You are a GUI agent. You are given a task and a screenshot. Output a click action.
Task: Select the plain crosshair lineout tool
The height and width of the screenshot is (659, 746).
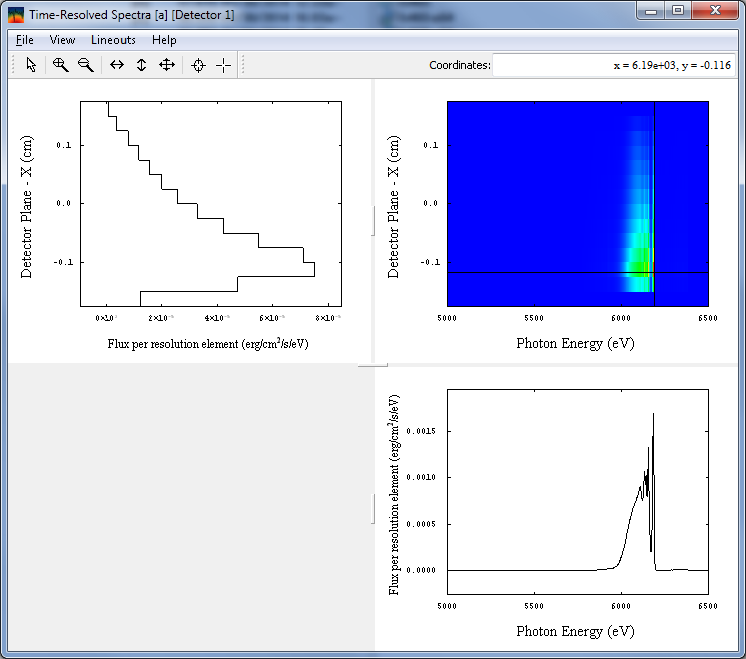(x=223, y=65)
